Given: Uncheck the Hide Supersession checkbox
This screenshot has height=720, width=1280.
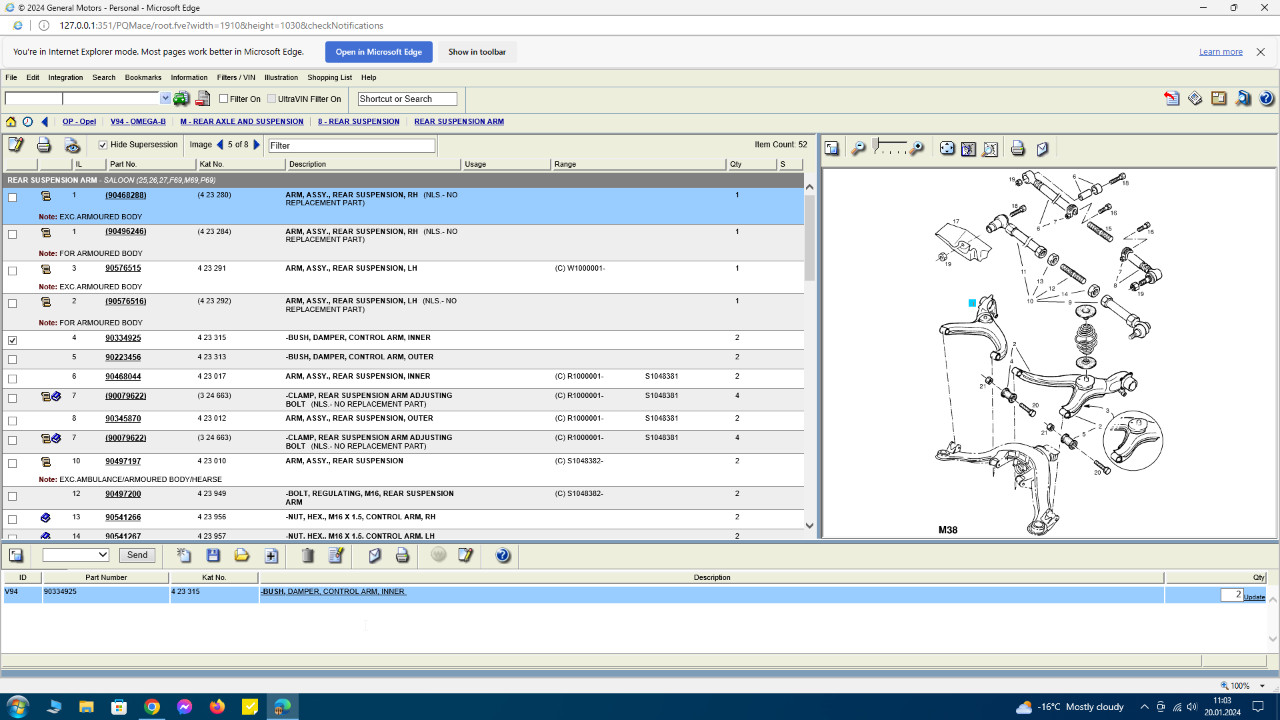Looking at the screenshot, I should pos(102,145).
